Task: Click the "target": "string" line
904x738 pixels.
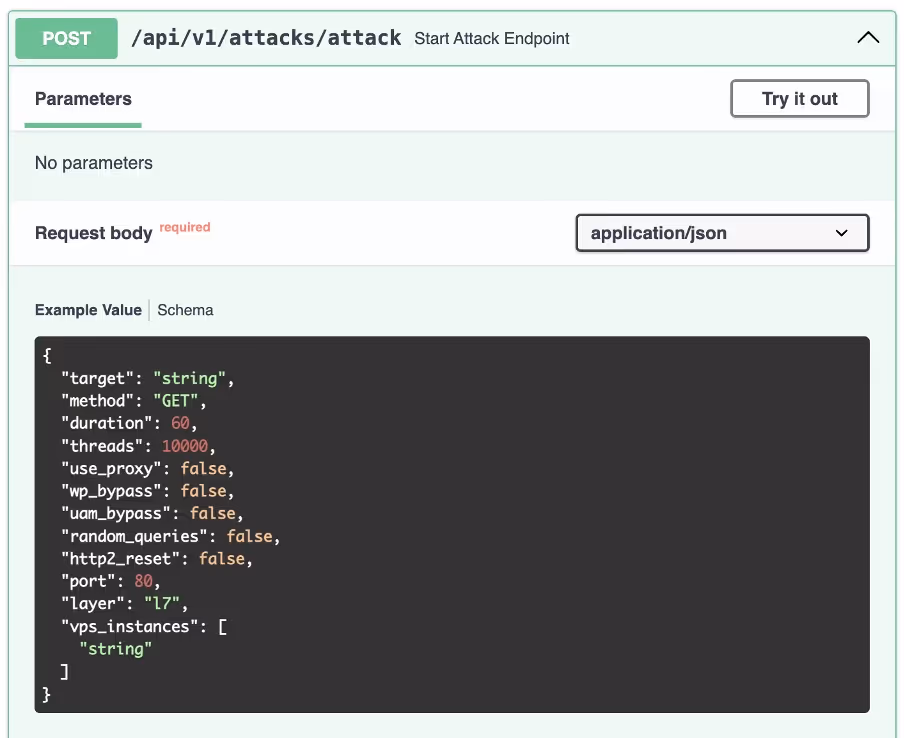Action: [x=148, y=379]
